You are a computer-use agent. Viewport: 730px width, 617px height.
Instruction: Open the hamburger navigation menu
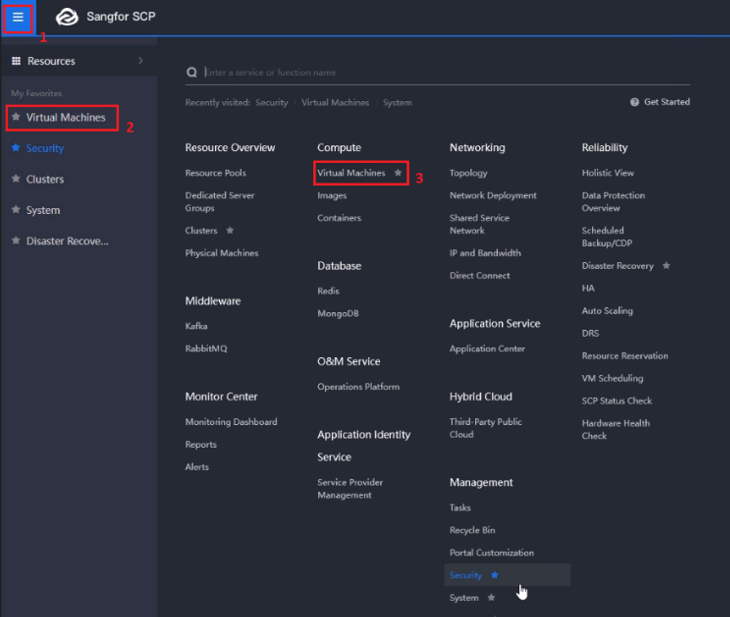point(18,17)
